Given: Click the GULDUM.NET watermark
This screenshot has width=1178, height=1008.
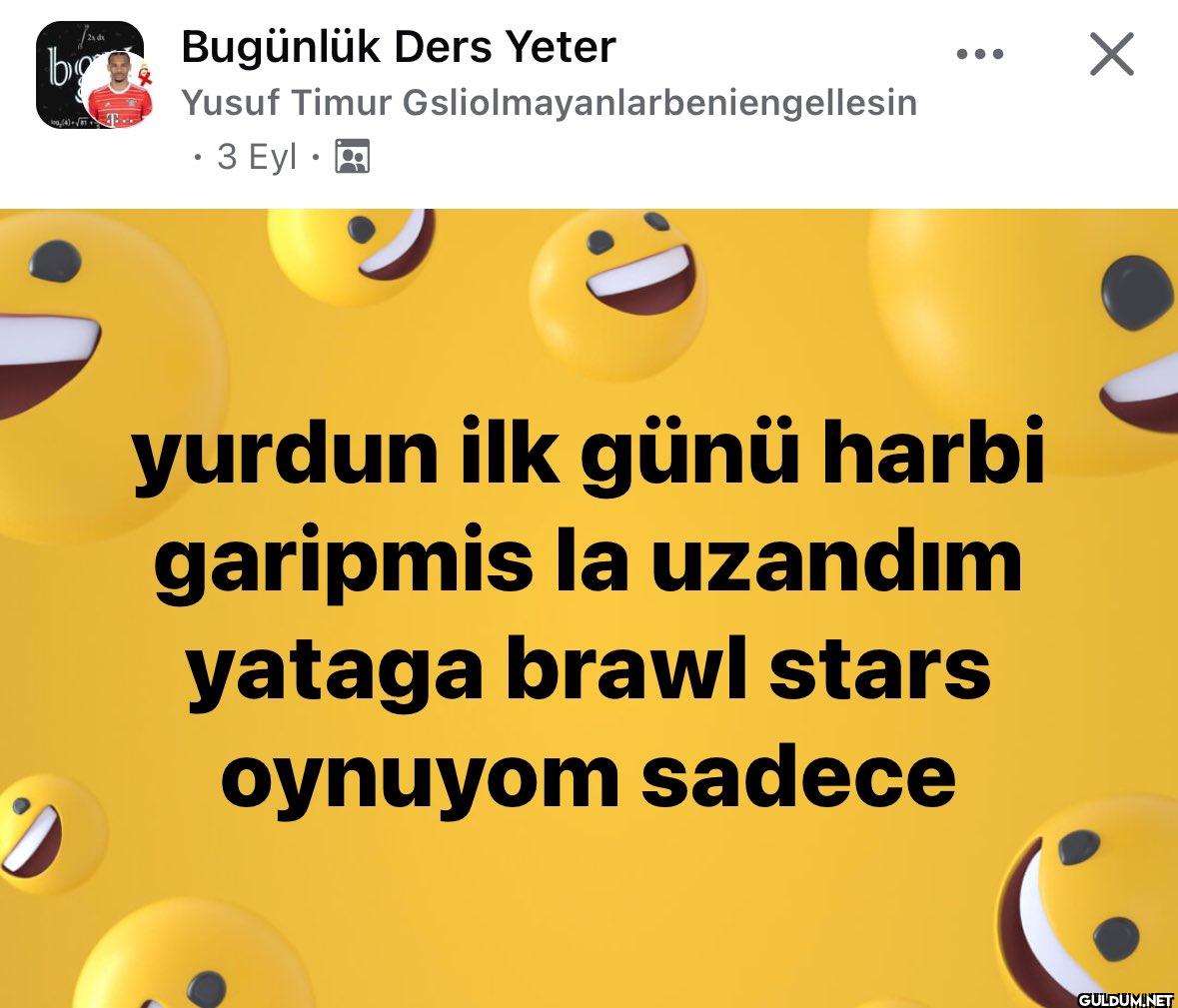Looking at the screenshot, I should click(1125, 999).
